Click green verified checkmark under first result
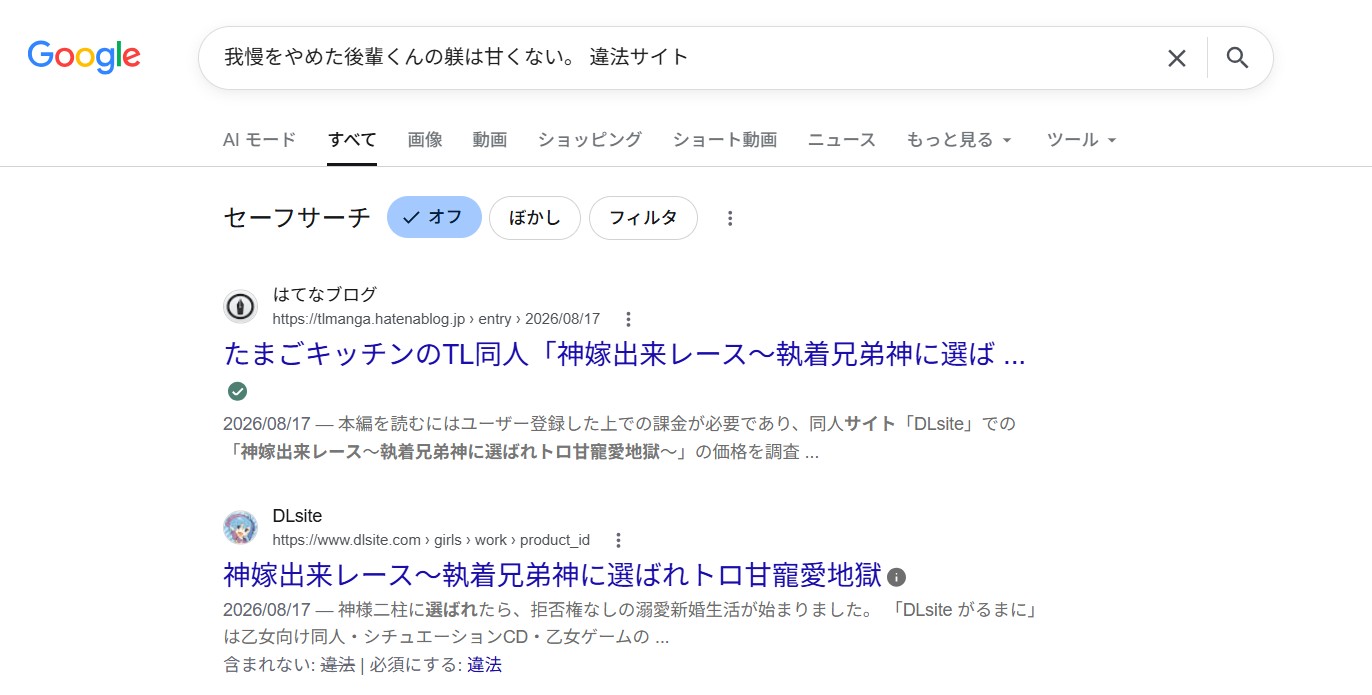 (x=237, y=391)
